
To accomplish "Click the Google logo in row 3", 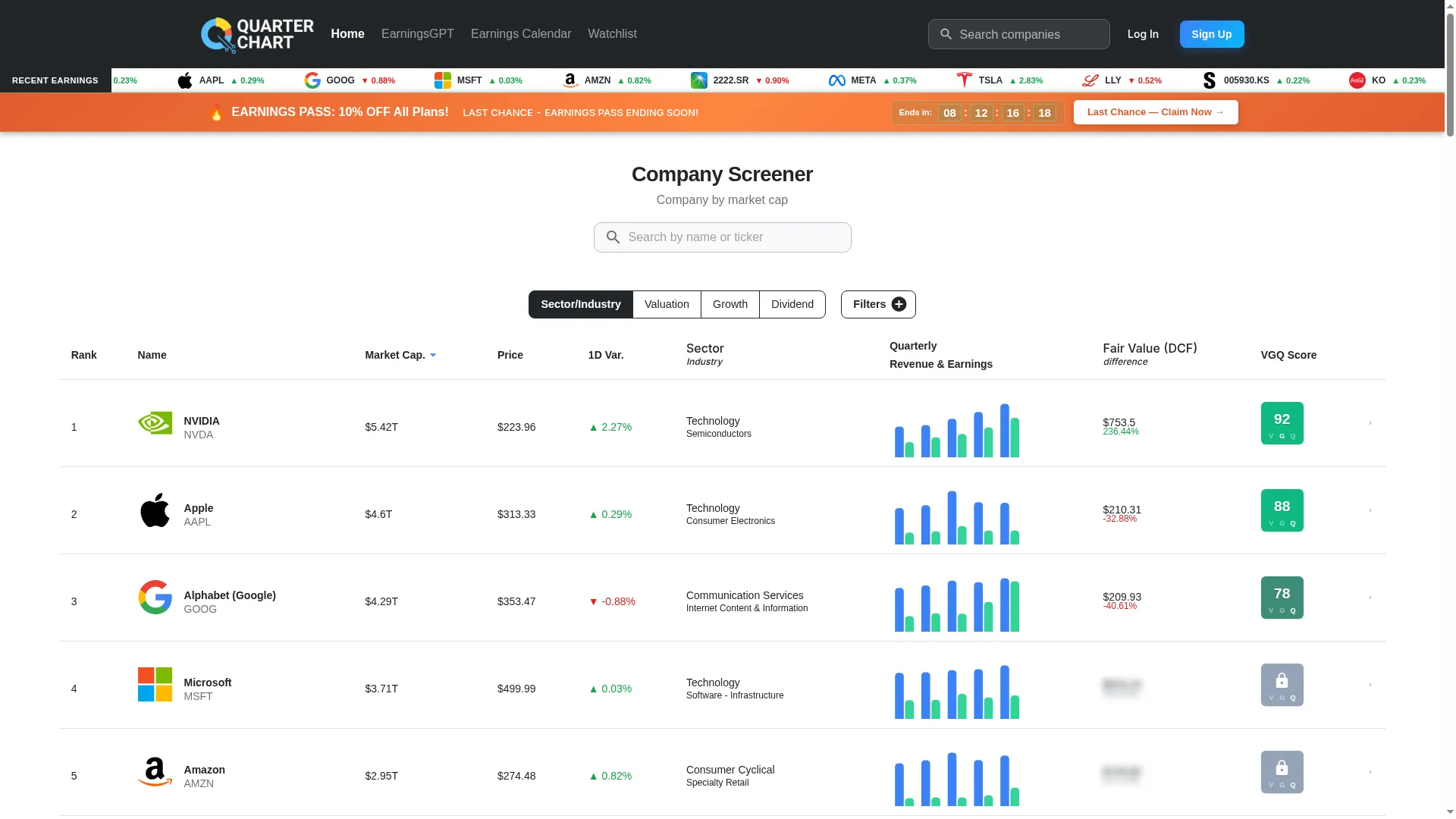I will click(155, 598).
